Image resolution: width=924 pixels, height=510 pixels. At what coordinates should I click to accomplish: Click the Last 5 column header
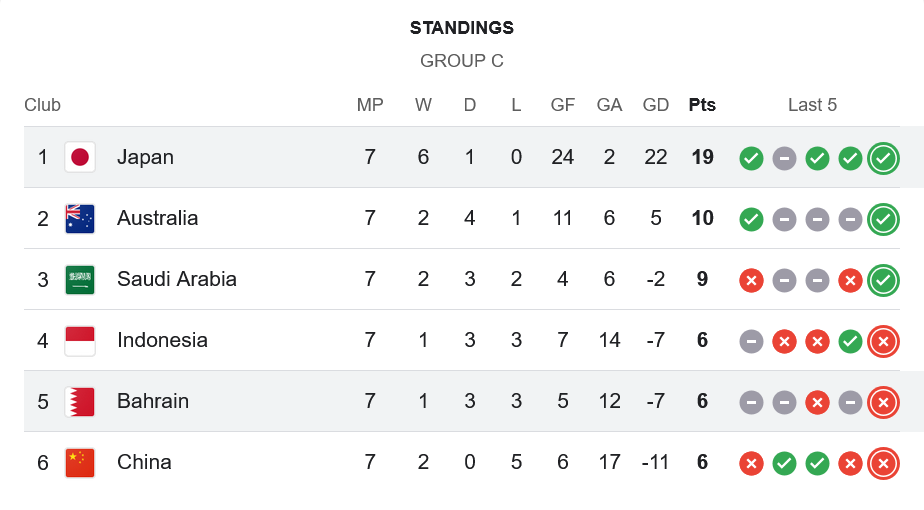coord(812,105)
